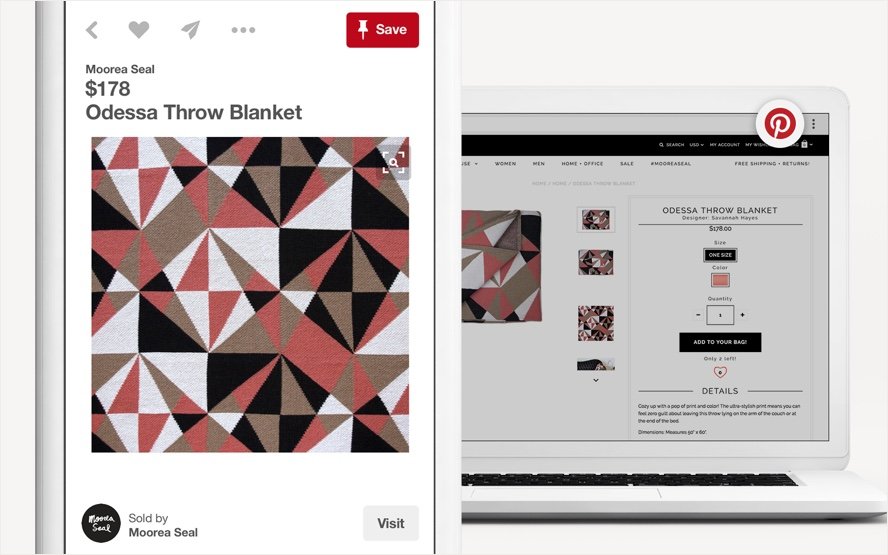Image resolution: width=888 pixels, height=555 pixels.
Task: Open visual search on blanket image
Action: [394, 163]
